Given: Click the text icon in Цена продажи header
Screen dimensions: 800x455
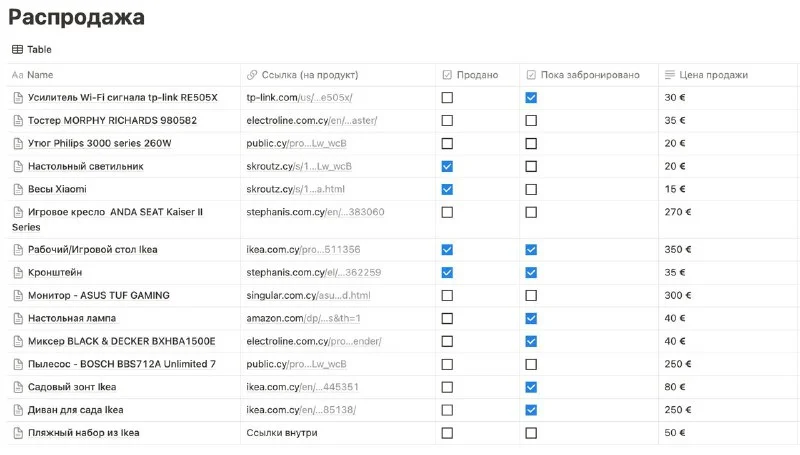Looking at the screenshot, I should pos(669,75).
